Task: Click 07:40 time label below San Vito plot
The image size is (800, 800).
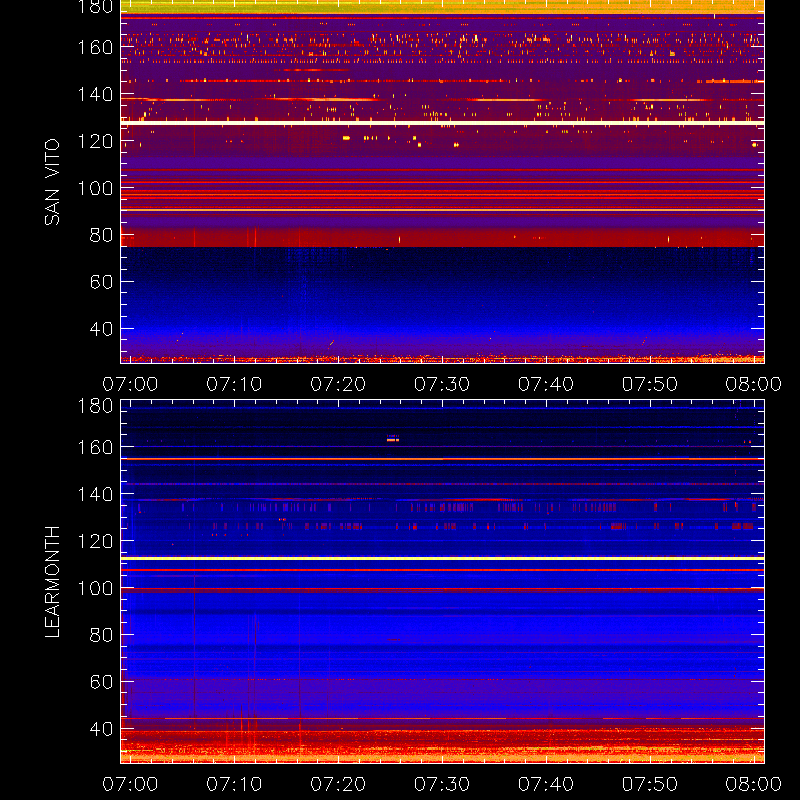Action: click(x=546, y=384)
